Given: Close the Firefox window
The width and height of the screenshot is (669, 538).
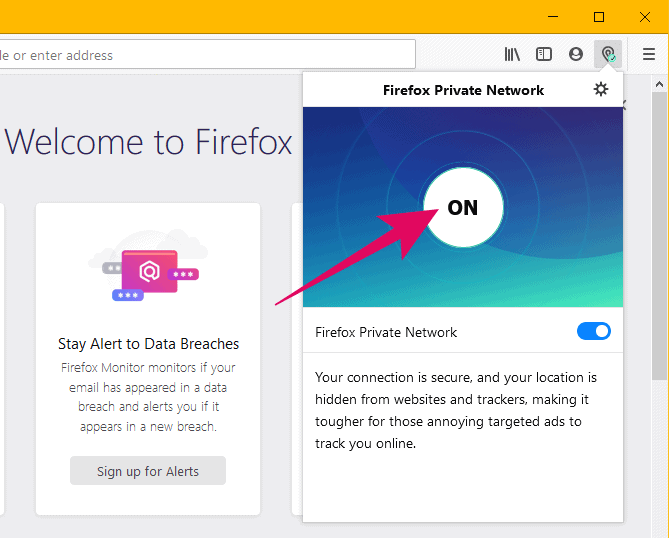Looking at the screenshot, I should [645, 17].
